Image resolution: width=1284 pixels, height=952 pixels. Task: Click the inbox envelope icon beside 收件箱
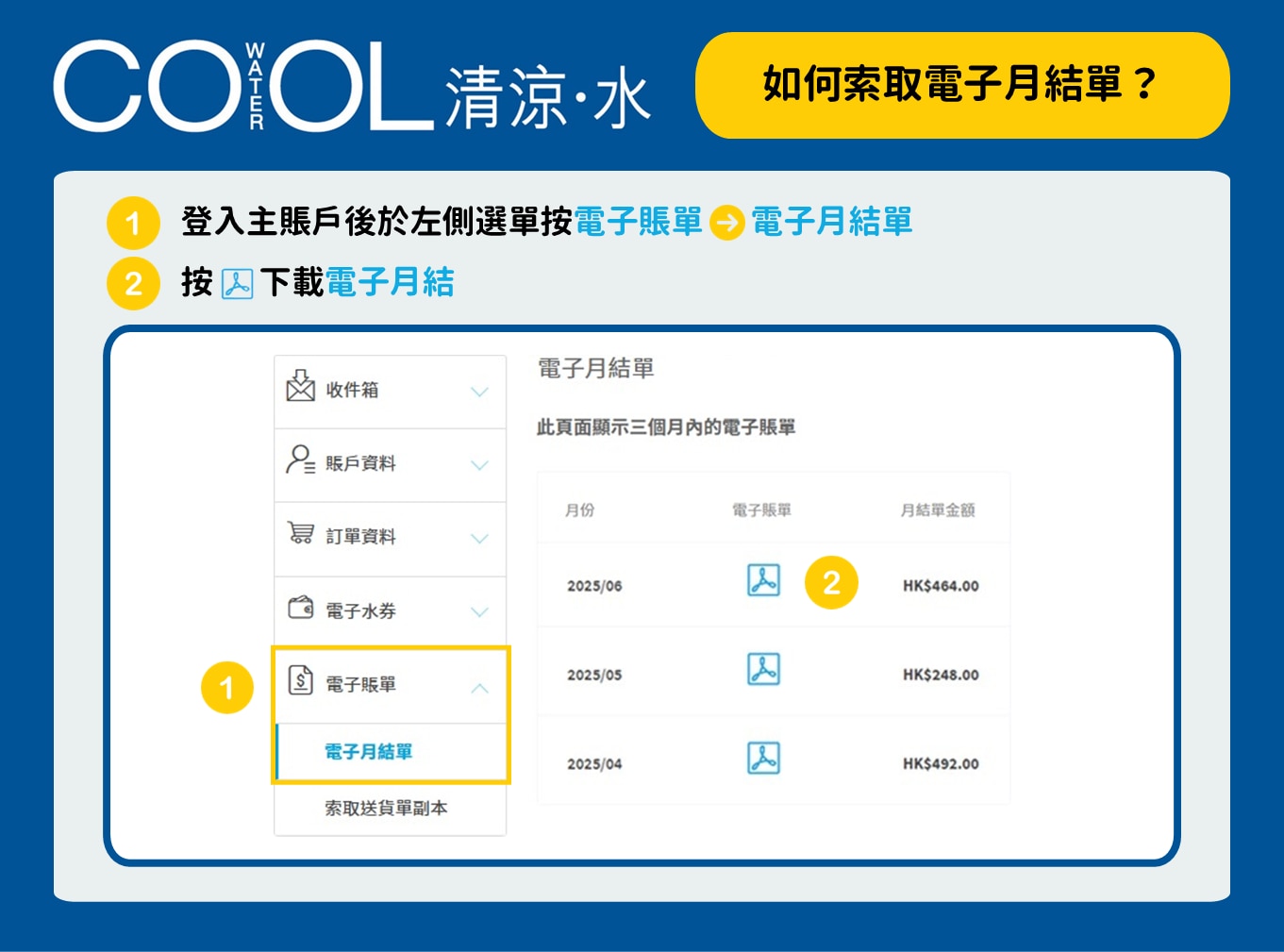[300, 386]
